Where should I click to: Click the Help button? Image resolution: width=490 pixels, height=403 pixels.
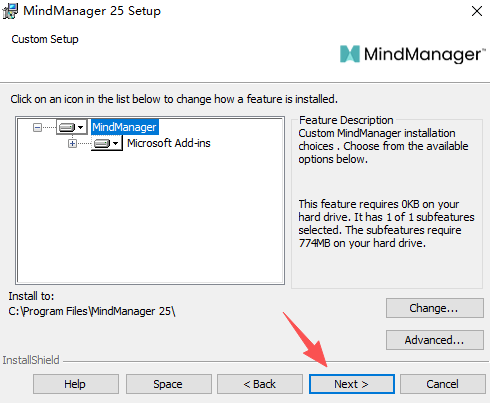tap(76, 384)
